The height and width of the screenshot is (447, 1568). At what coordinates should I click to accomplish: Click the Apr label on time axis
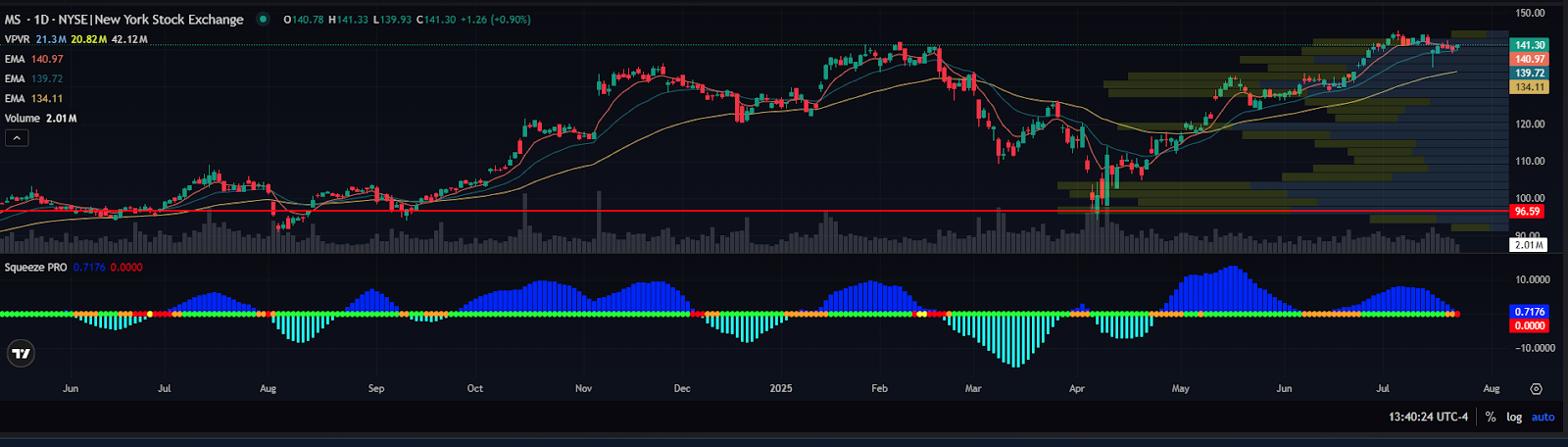(x=1077, y=388)
